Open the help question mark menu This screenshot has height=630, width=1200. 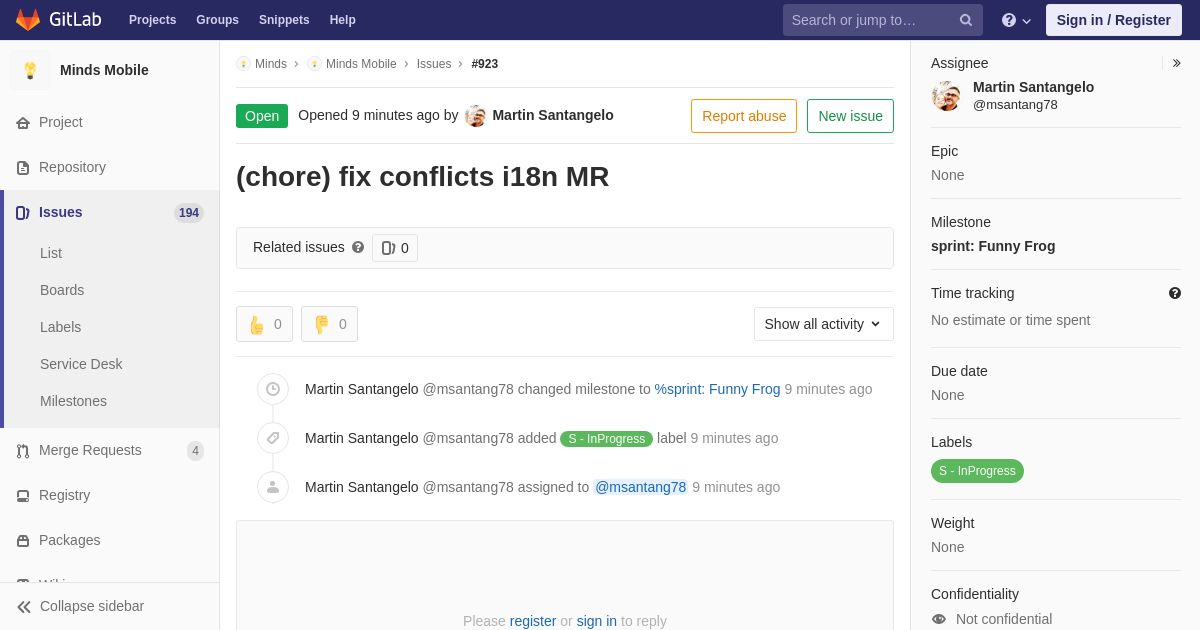pyautogui.click(x=1016, y=20)
